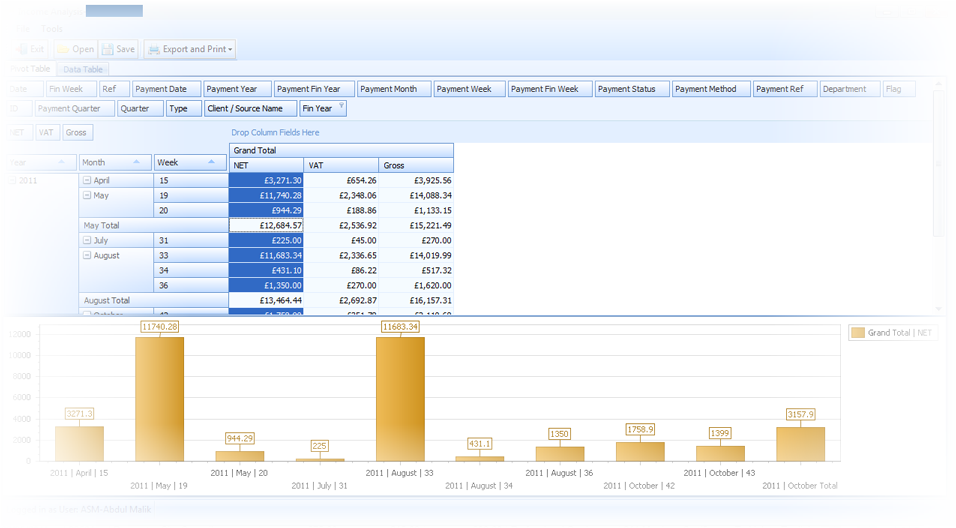Image resolution: width=956 pixels, height=528 pixels.
Task: Click the 2011 May 19 chart bar
Action: pyautogui.click(x=160, y=398)
